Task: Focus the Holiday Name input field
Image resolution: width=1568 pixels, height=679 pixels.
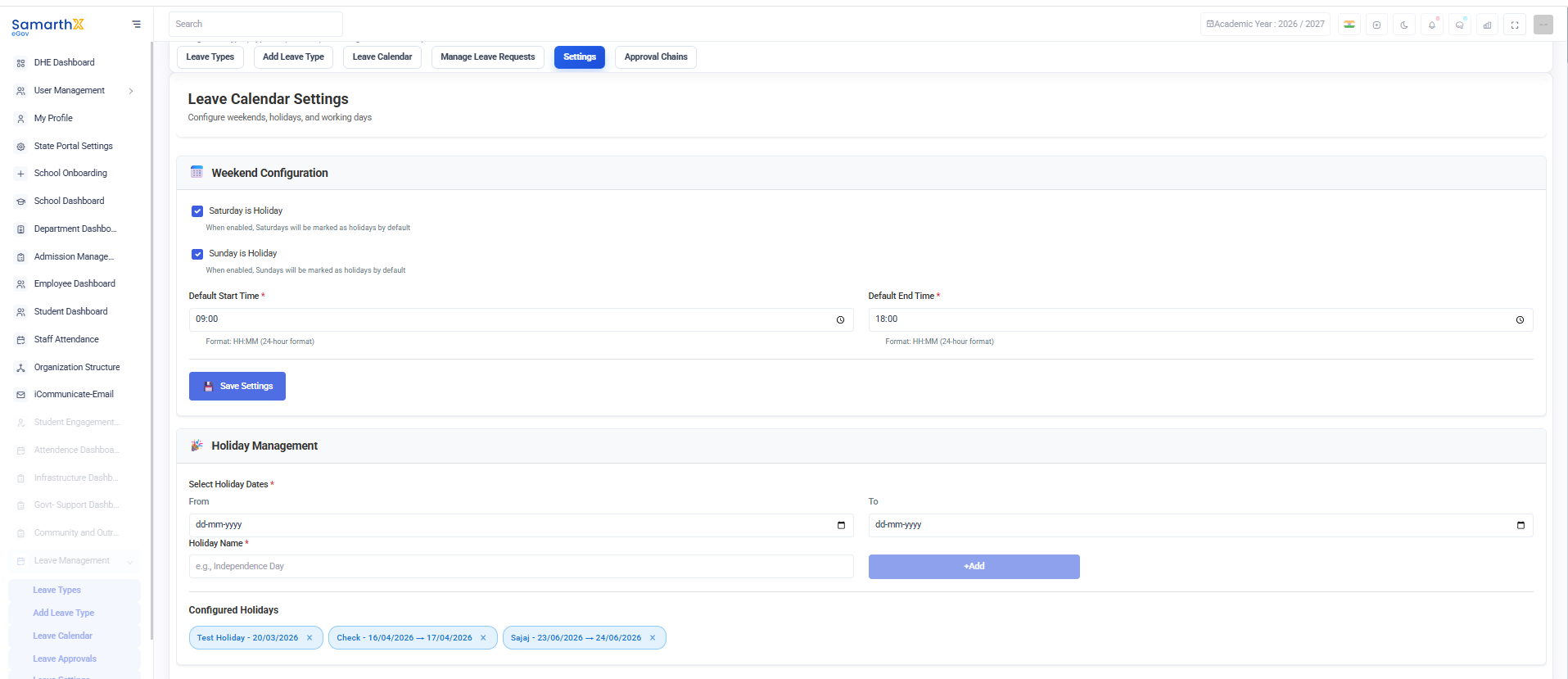Action: (x=521, y=567)
